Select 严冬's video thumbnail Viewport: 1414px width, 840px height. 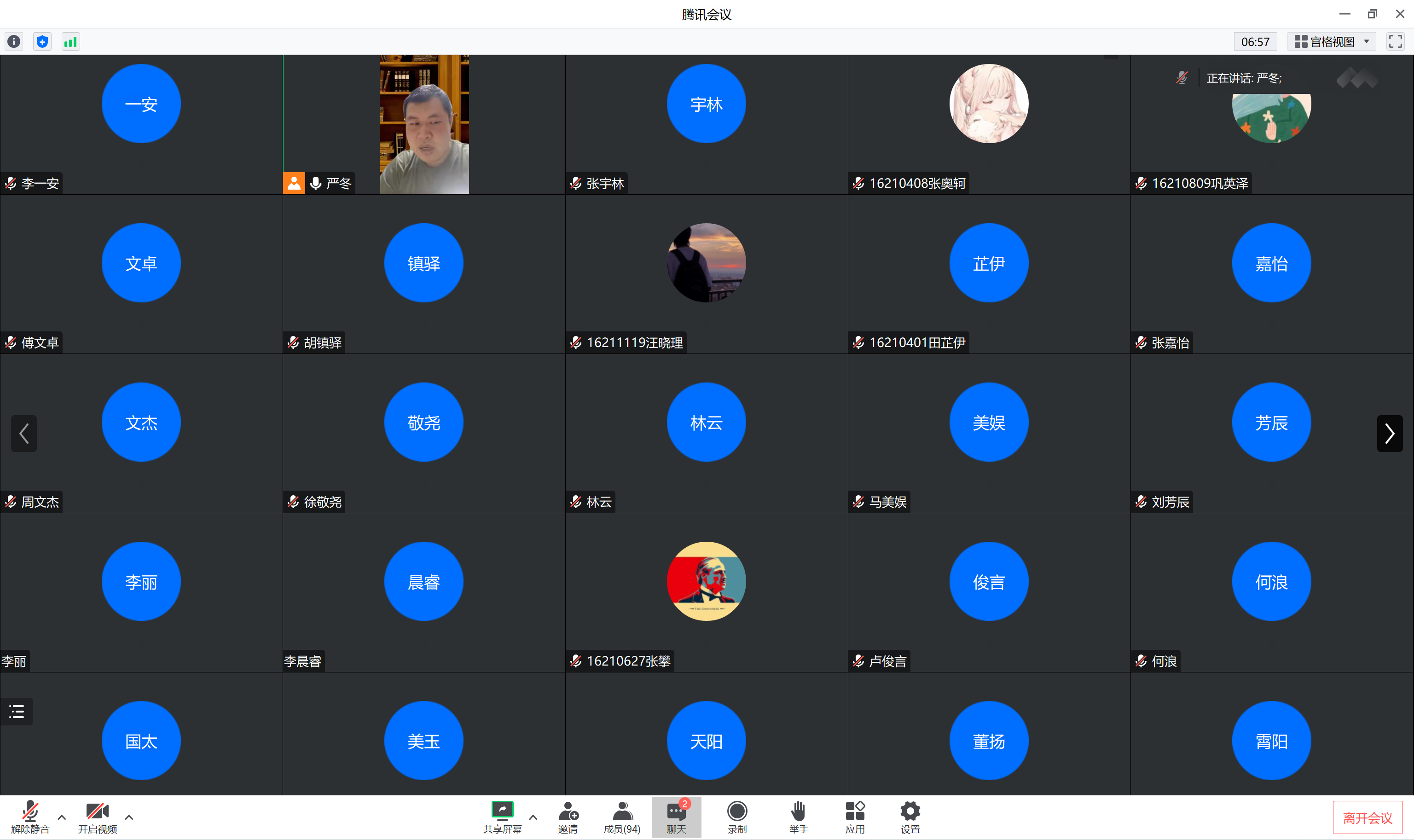pyautogui.click(x=424, y=125)
